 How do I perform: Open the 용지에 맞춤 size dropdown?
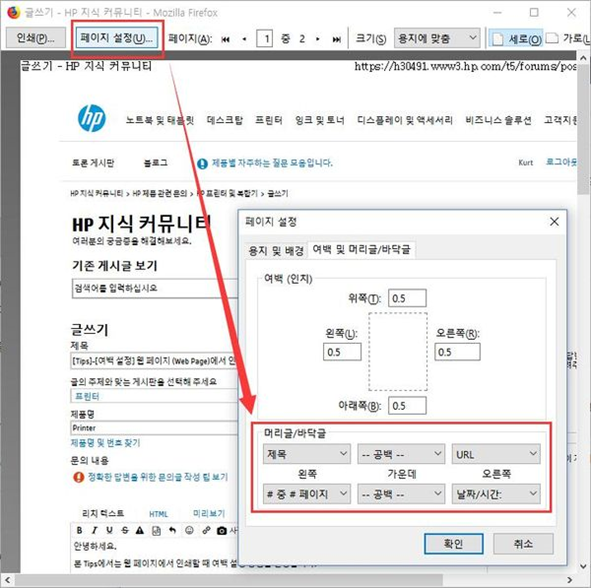click(437, 38)
